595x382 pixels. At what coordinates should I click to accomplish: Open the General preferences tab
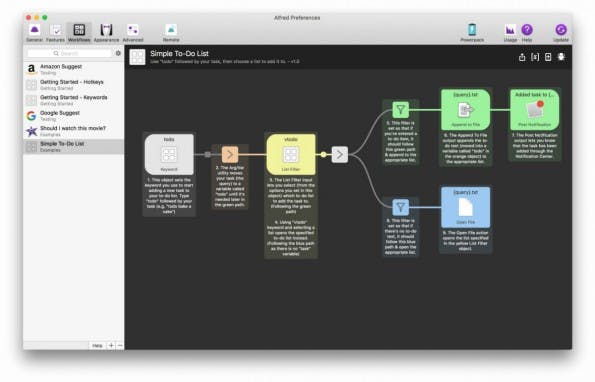click(34, 33)
